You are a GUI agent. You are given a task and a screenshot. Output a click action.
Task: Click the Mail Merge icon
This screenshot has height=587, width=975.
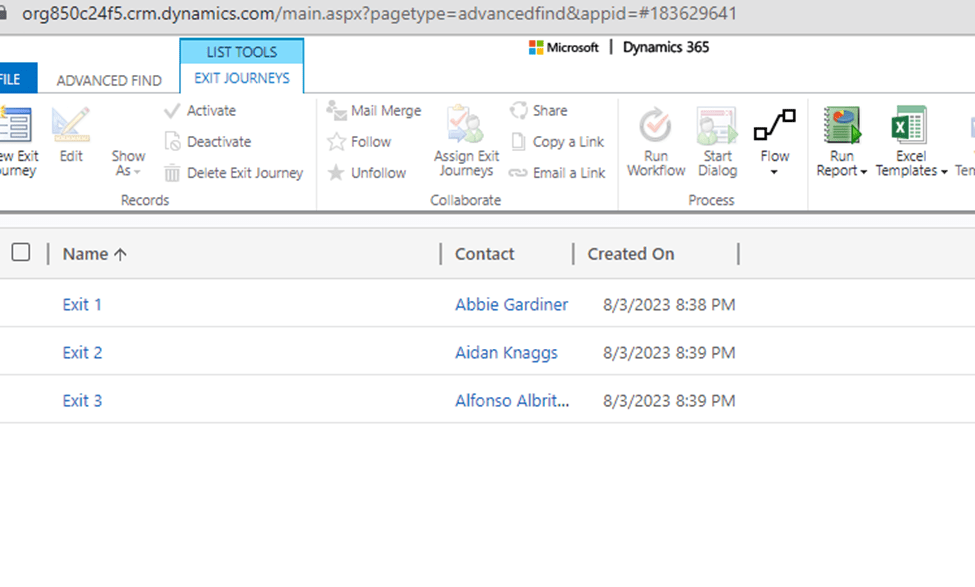click(x=337, y=111)
